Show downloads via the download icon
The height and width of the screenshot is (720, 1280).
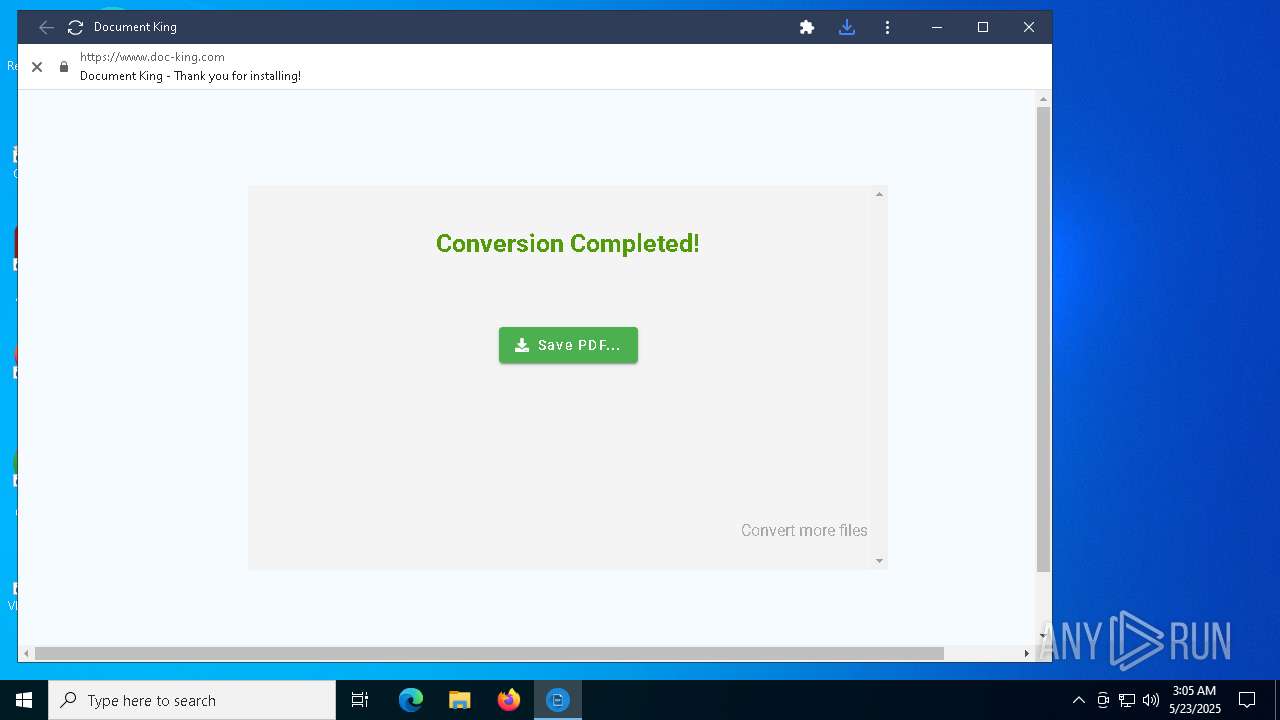tap(847, 27)
